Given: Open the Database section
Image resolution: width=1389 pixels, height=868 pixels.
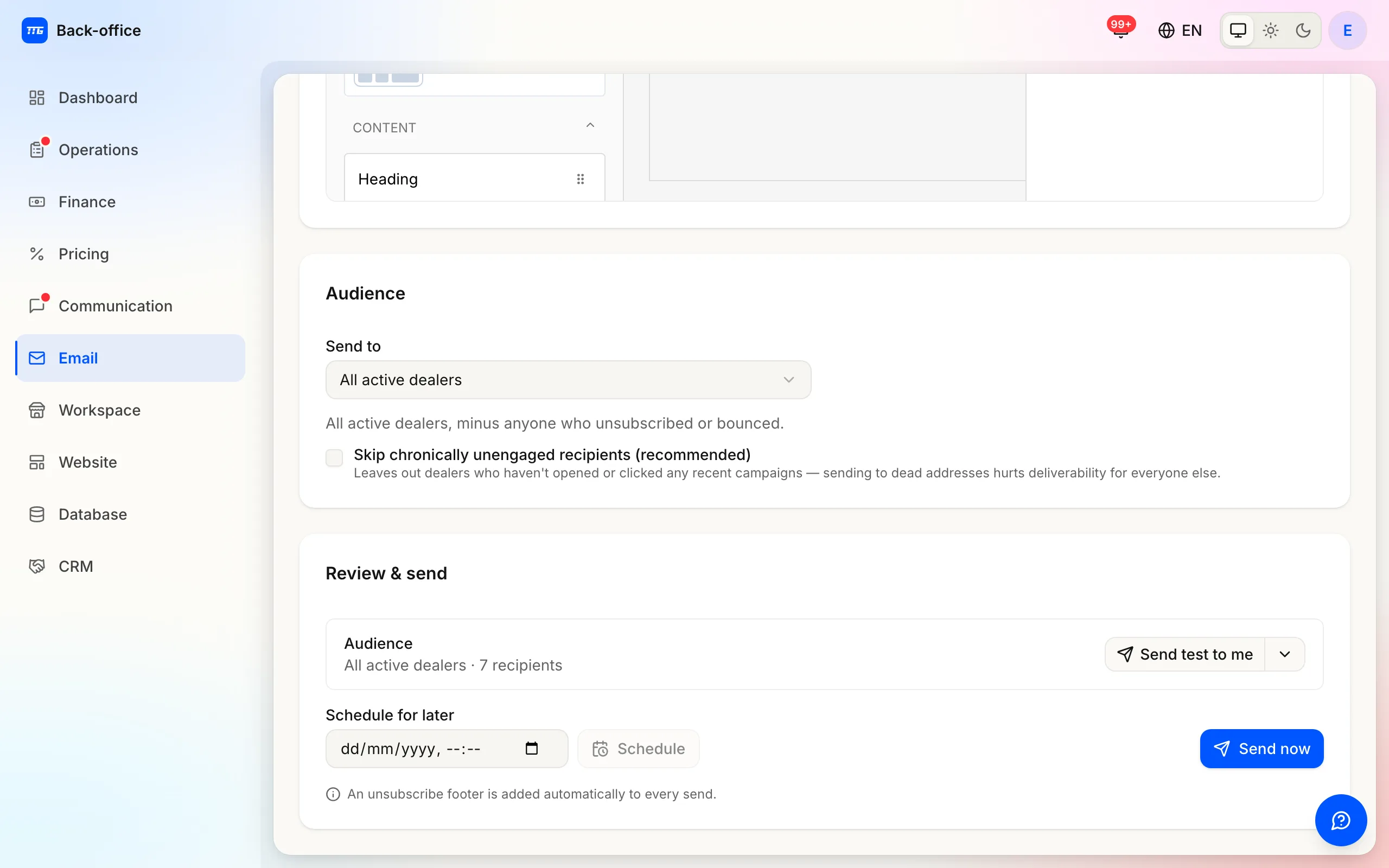Looking at the screenshot, I should tap(130, 514).
